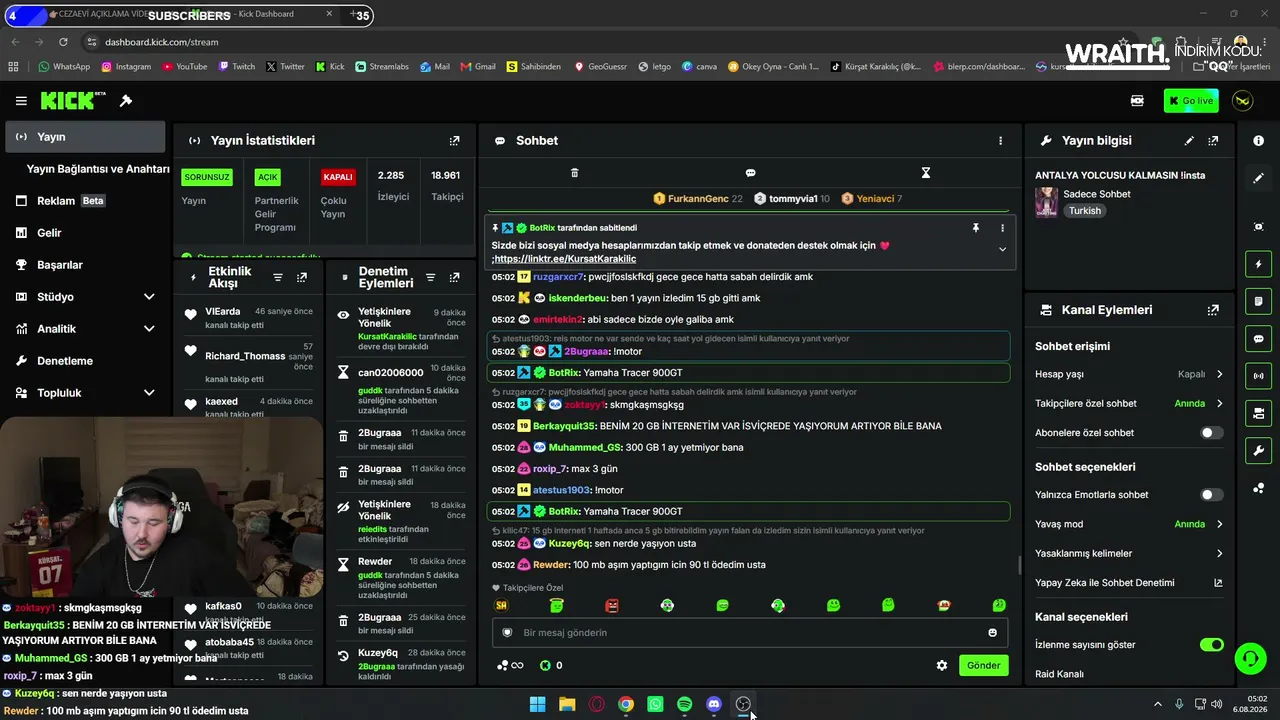The height and width of the screenshot is (720, 1280).
Task: Open the pinned message three-dot menu
Action: (1002, 228)
